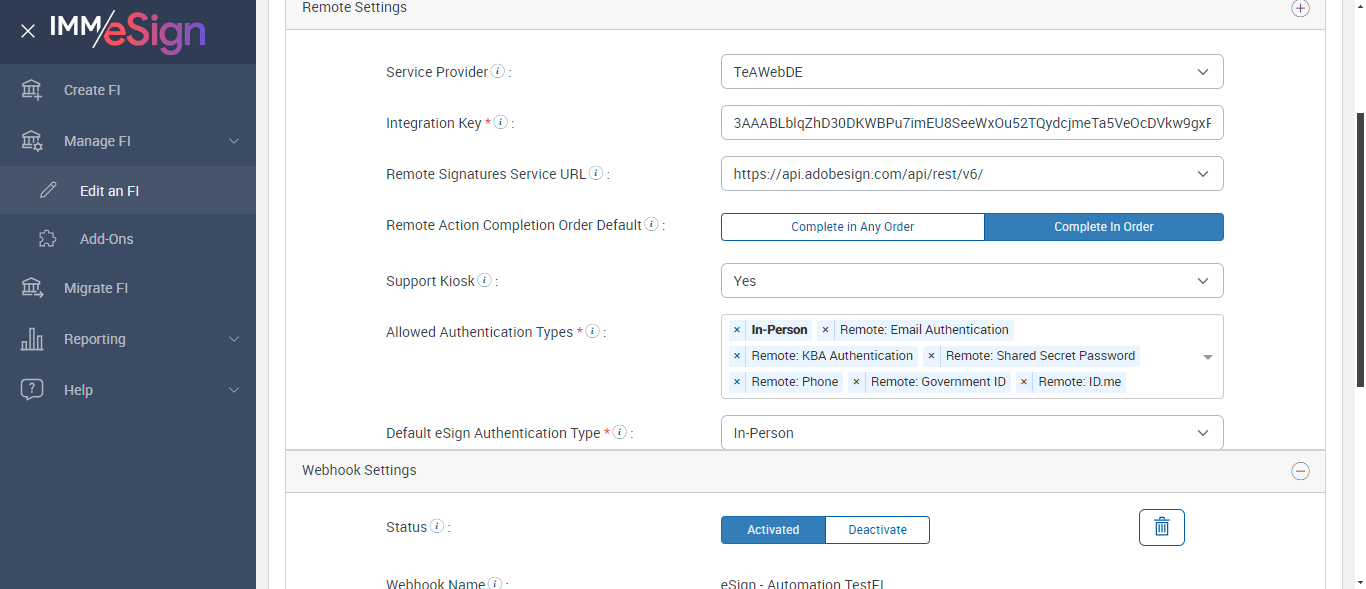
Task: Expand the Reporting sidebar menu
Action: point(95,339)
